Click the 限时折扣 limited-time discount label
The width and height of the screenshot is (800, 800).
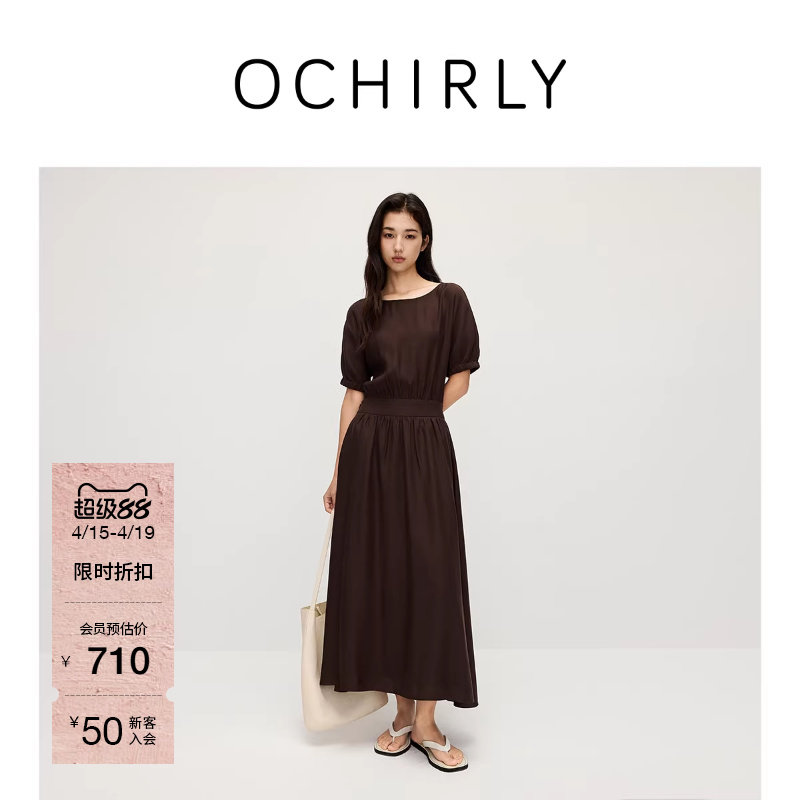click(x=113, y=571)
